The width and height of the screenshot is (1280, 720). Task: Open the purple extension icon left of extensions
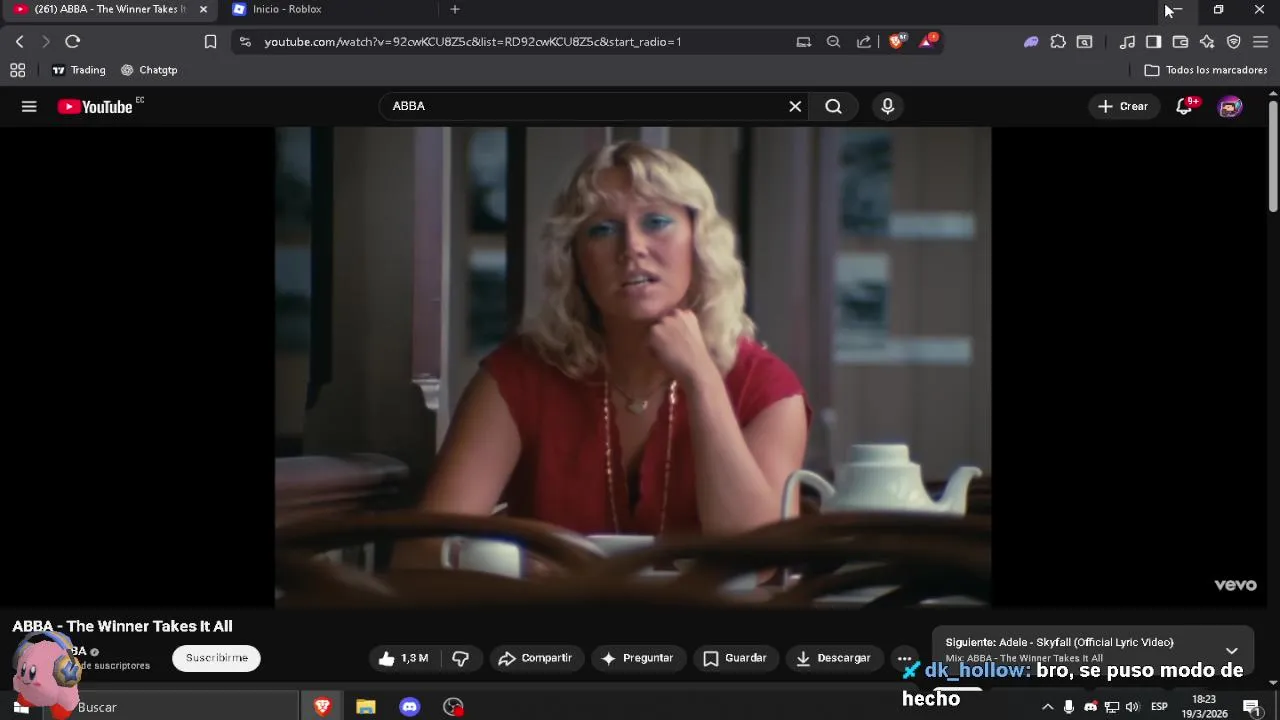[1031, 42]
